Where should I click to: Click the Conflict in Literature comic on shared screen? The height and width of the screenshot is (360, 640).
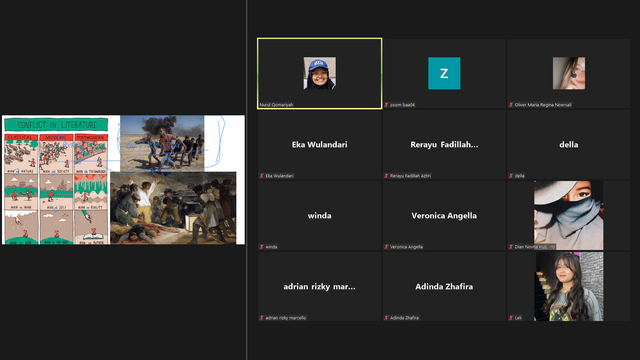pyautogui.click(x=56, y=180)
